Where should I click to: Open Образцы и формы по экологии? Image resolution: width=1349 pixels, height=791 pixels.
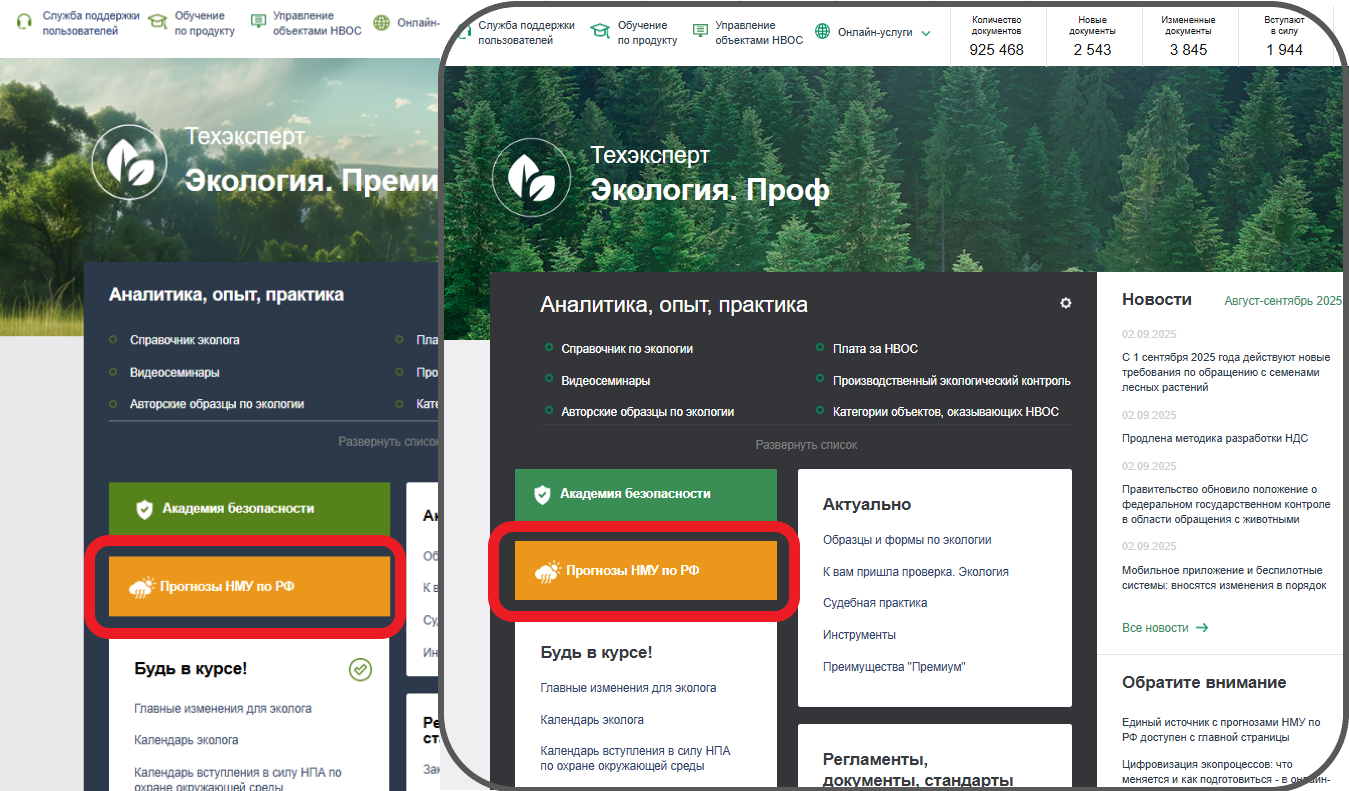pyautogui.click(x=907, y=540)
